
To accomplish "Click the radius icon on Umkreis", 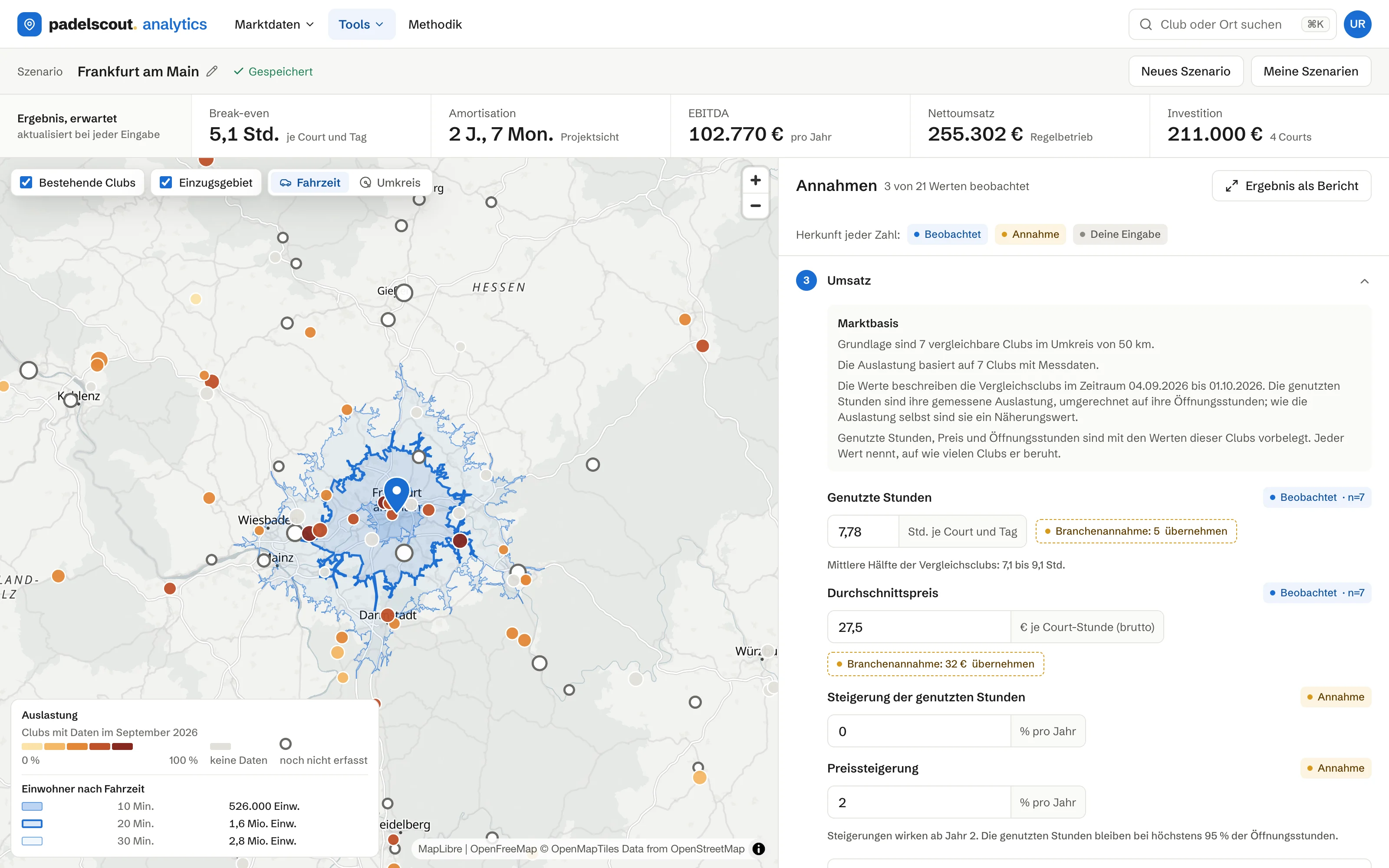I will pyautogui.click(x=365, y=183).
